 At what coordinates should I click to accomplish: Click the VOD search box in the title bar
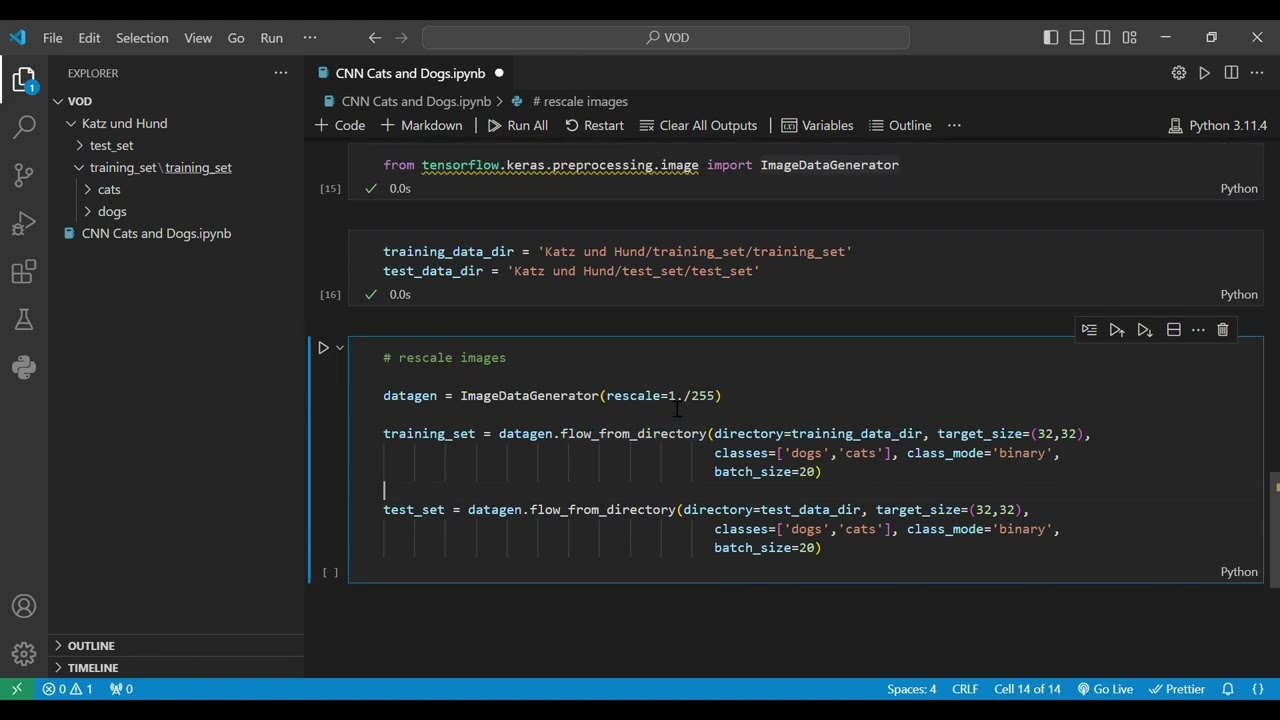pyautogui.click(x=666, y=37)
